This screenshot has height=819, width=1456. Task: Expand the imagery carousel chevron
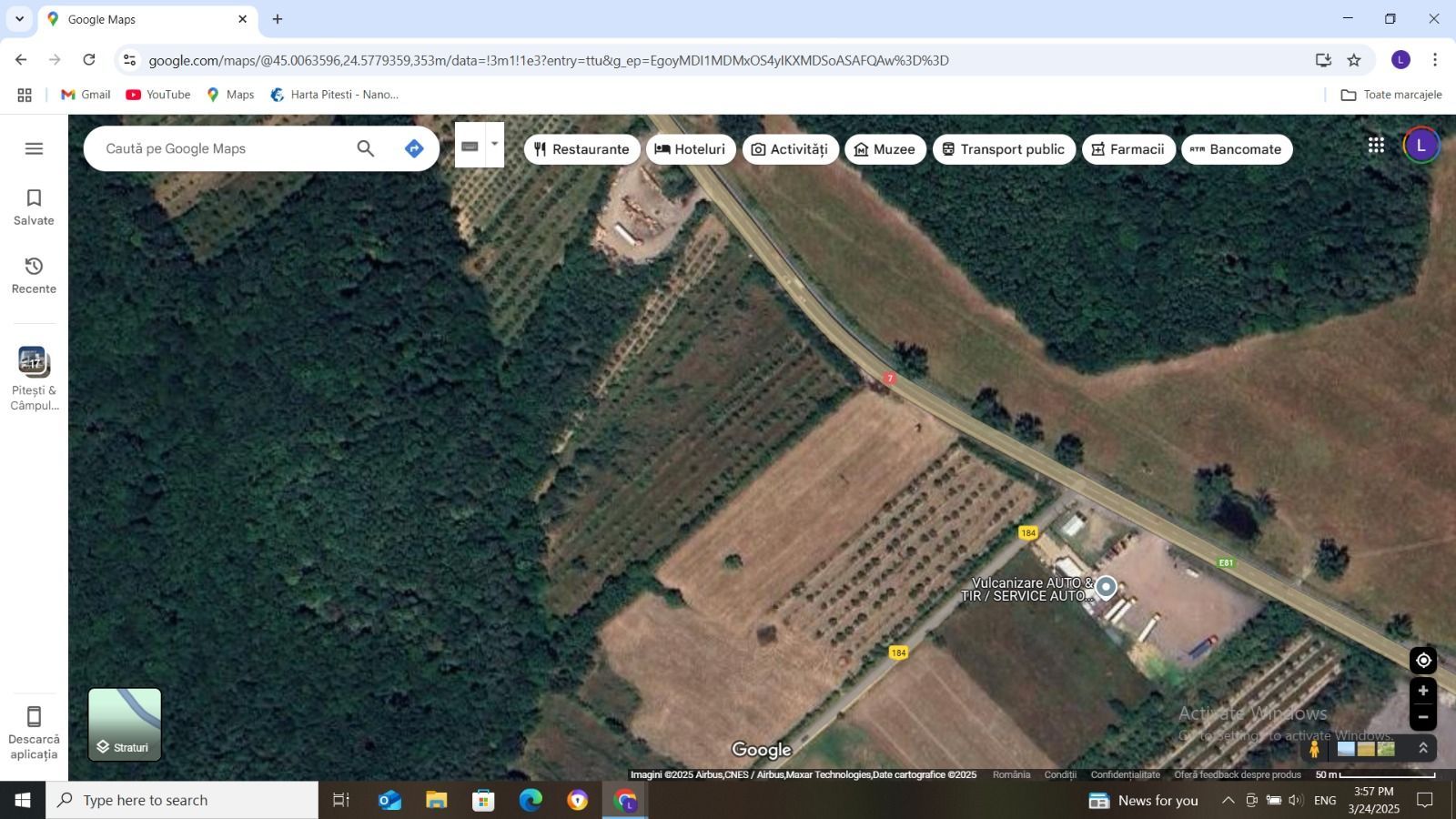(x=1423, y=747)
